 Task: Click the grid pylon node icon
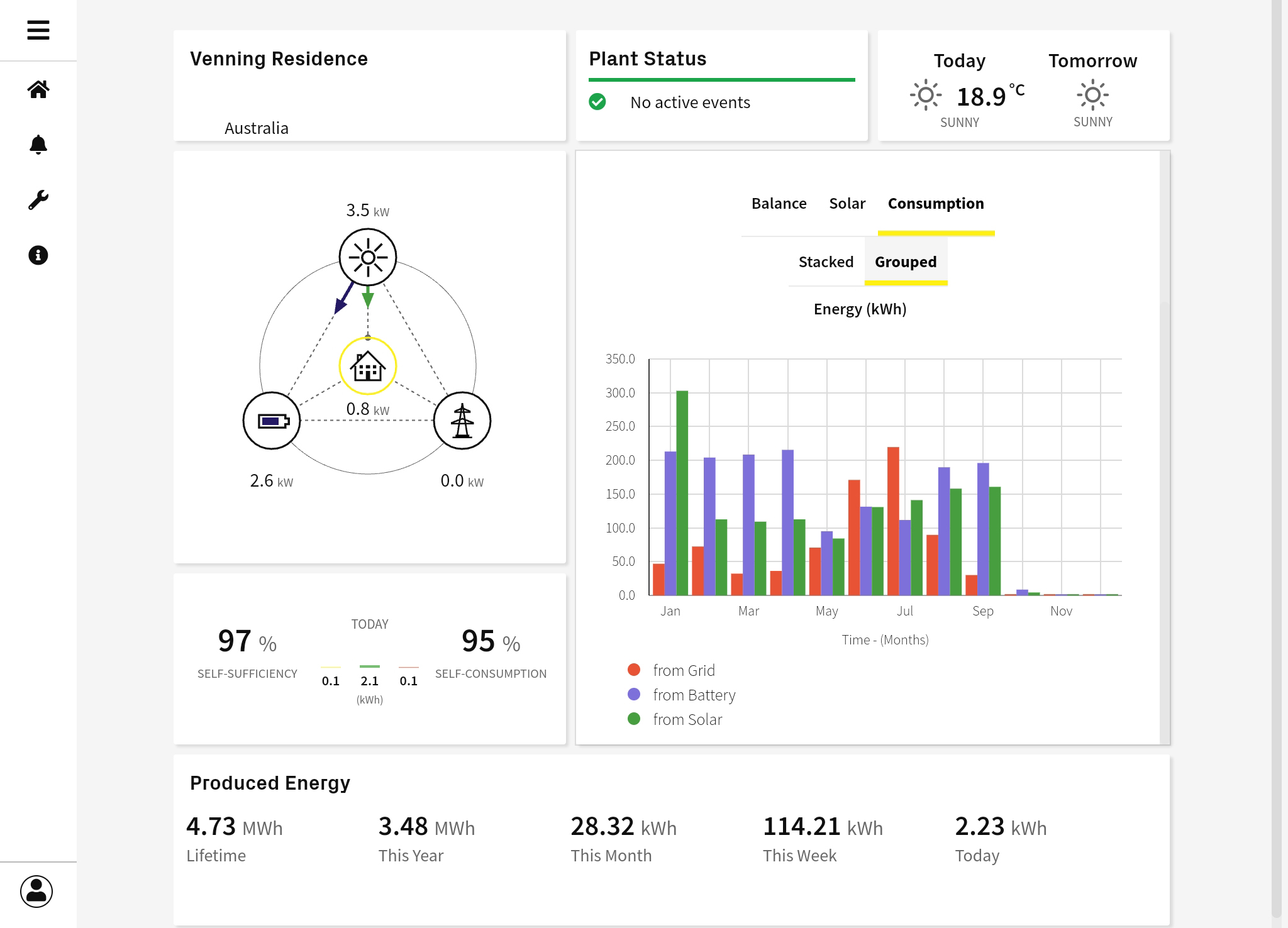[x=462, y=421]
